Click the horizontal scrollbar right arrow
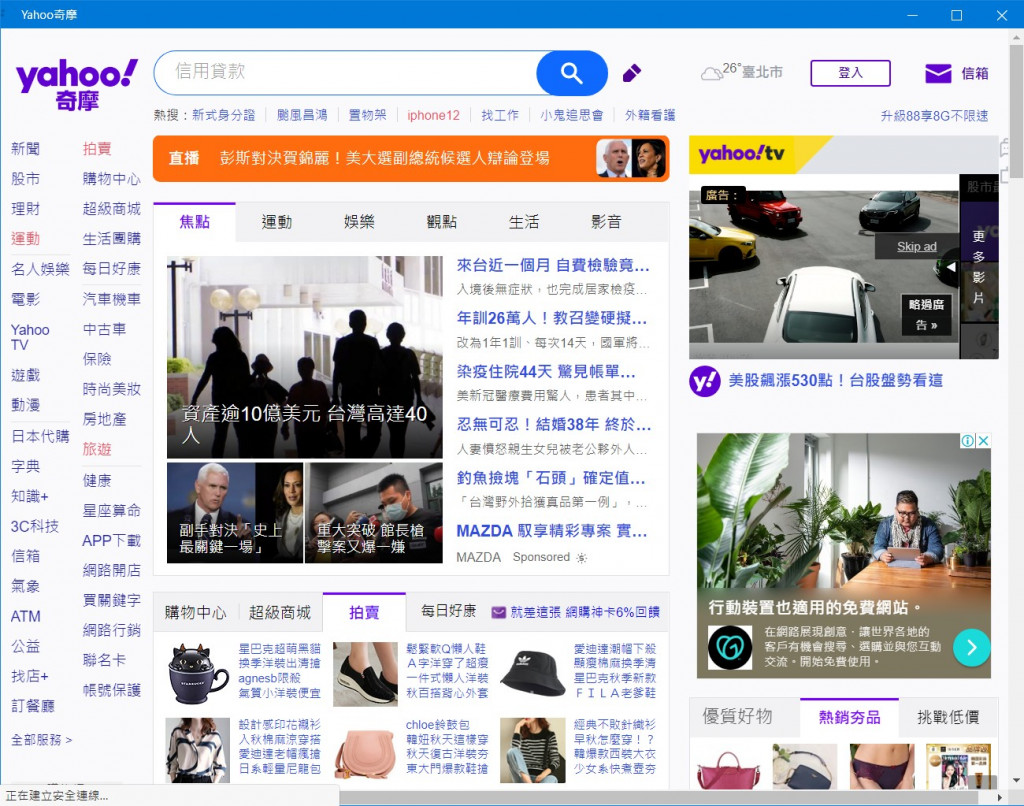 coord(1000,798)
